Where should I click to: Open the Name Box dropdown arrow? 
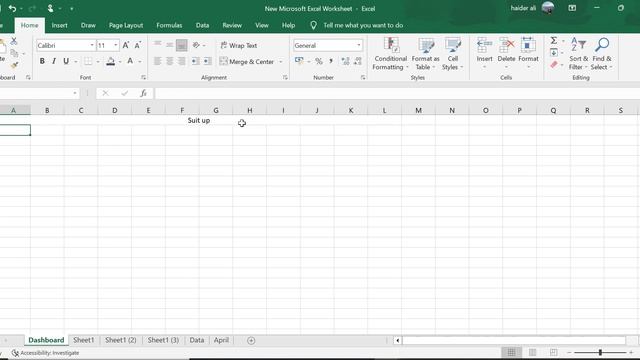pos(75,93)
